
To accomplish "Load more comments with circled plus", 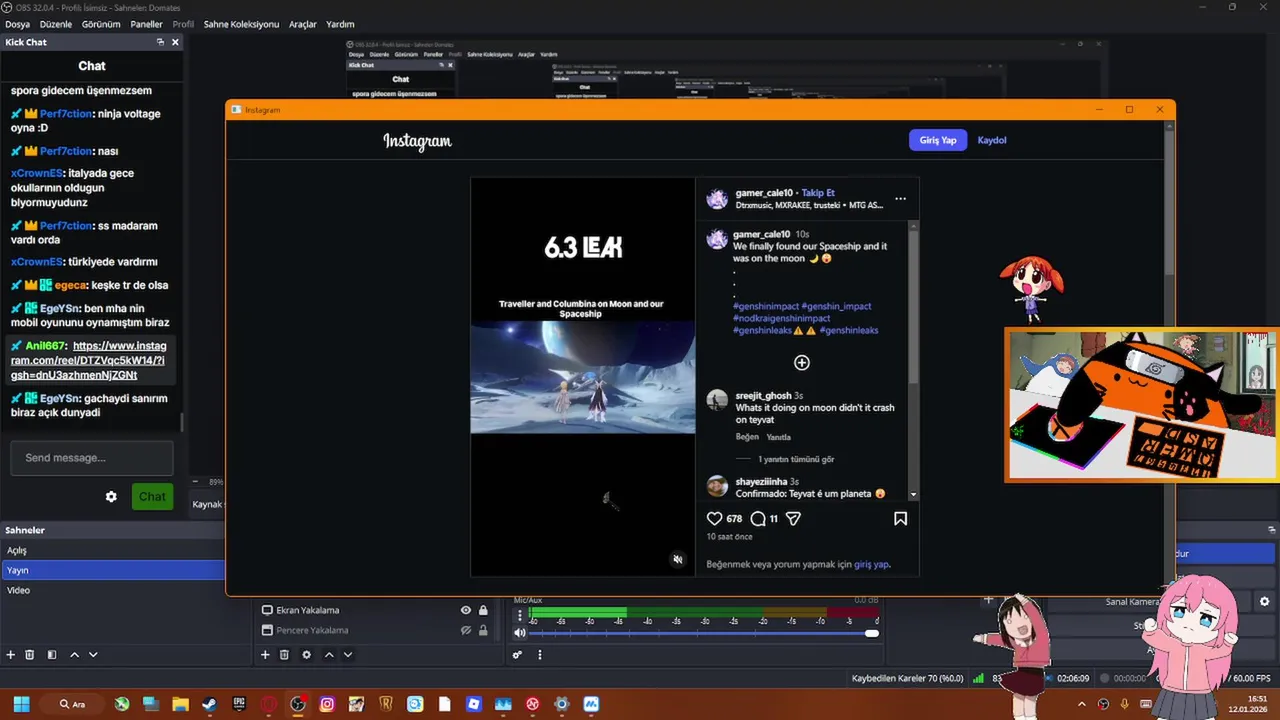I will click(801, 362).
